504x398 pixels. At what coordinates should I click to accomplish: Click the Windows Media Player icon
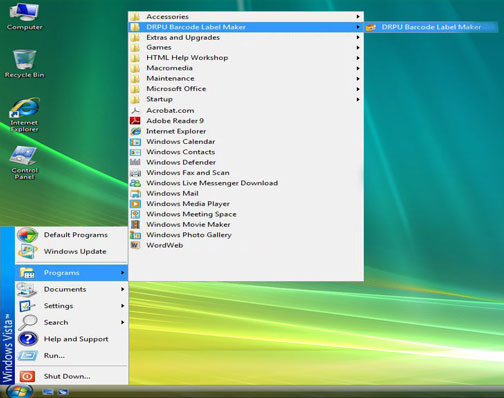135,204
